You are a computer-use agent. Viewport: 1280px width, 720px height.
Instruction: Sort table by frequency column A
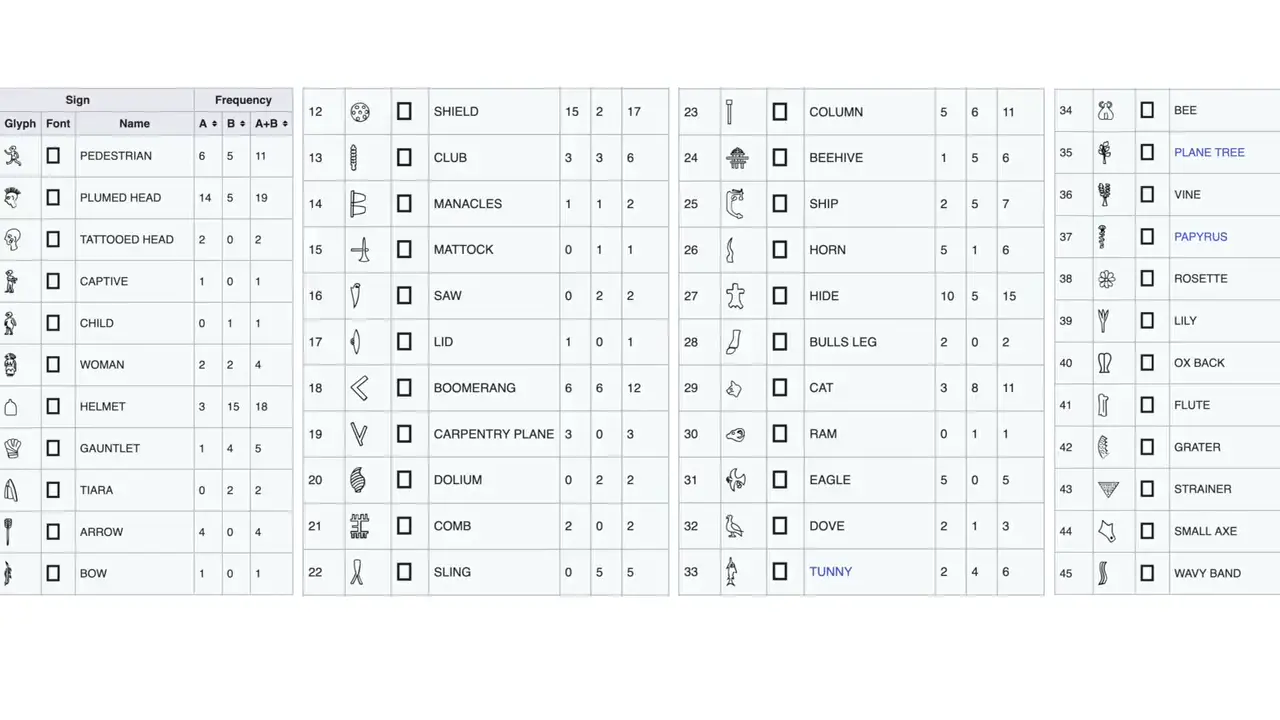click(208, 124)
